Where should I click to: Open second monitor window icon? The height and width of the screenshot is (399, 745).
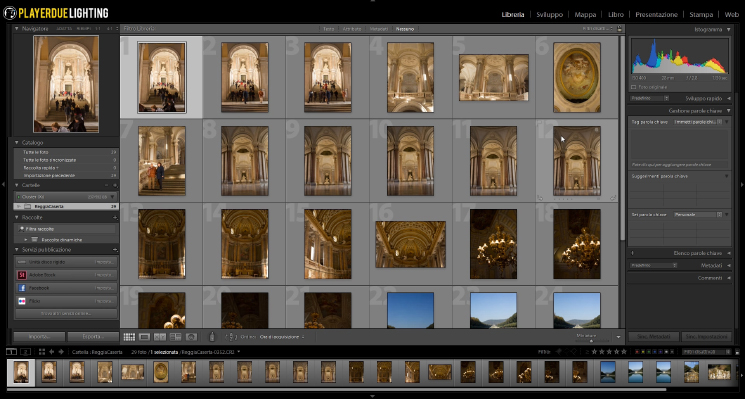click(x=26, y=352)
